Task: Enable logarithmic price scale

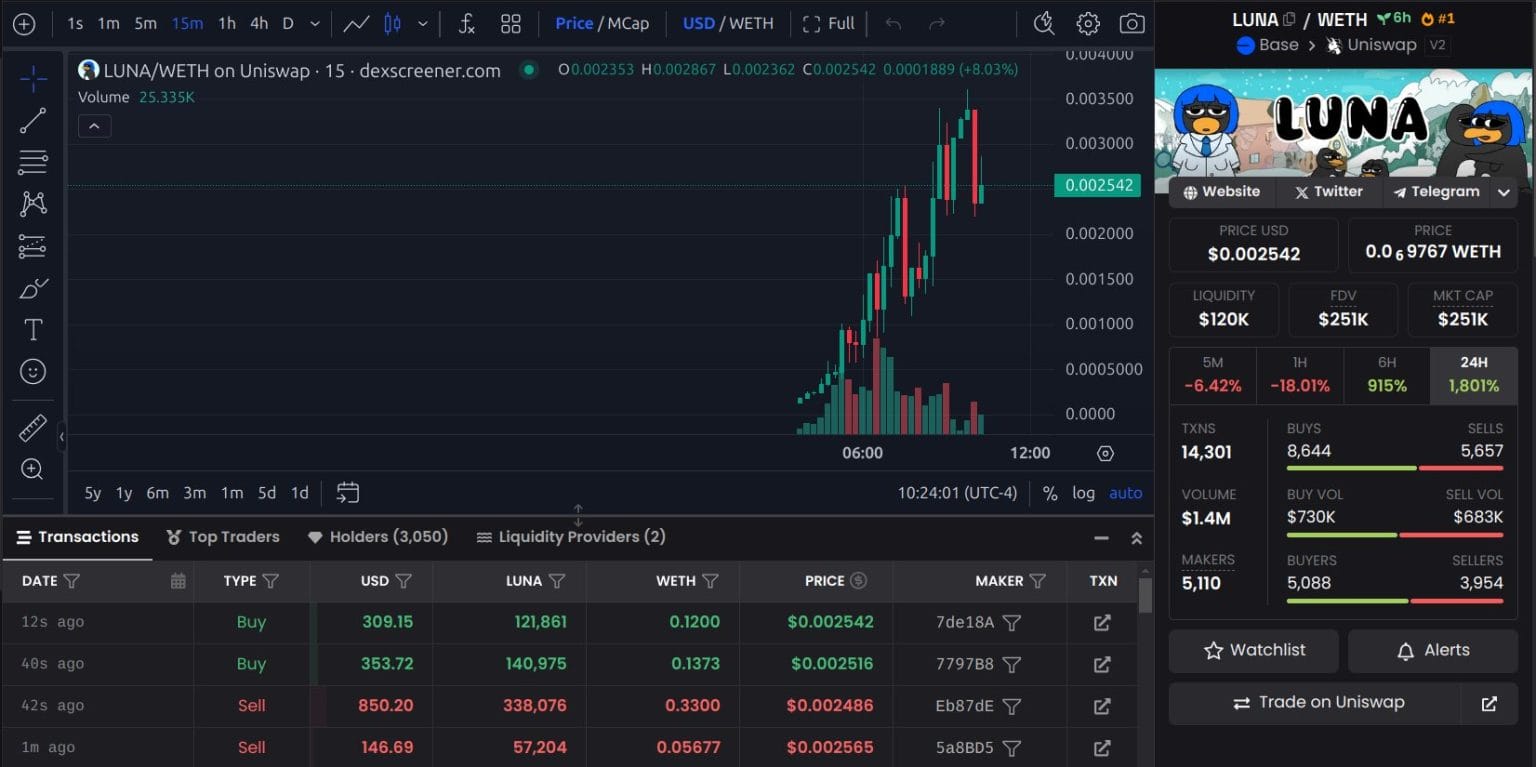Action: pyautogui.click(x=1083, y=492)
